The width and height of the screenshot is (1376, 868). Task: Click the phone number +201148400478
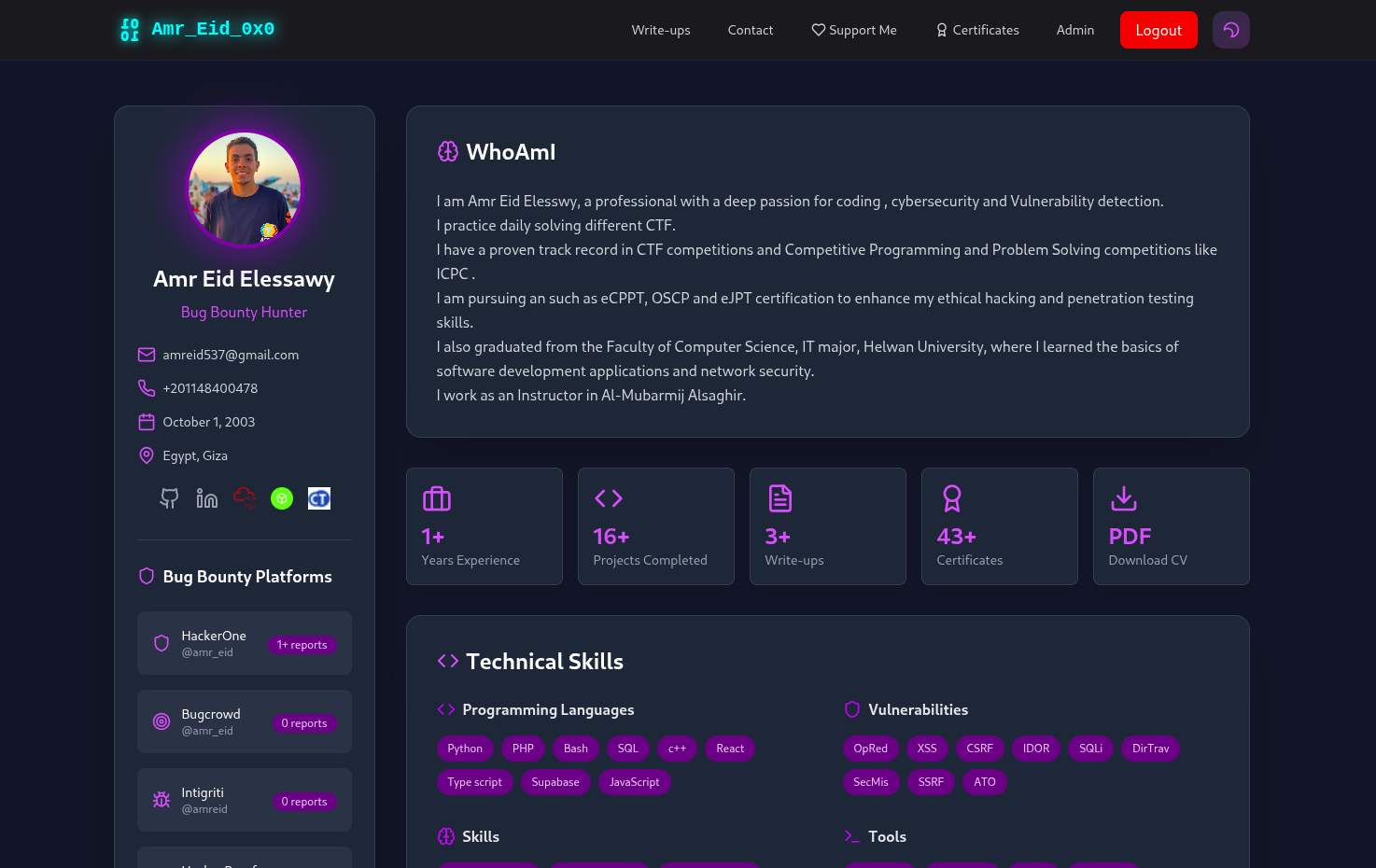tap(210, 388)
